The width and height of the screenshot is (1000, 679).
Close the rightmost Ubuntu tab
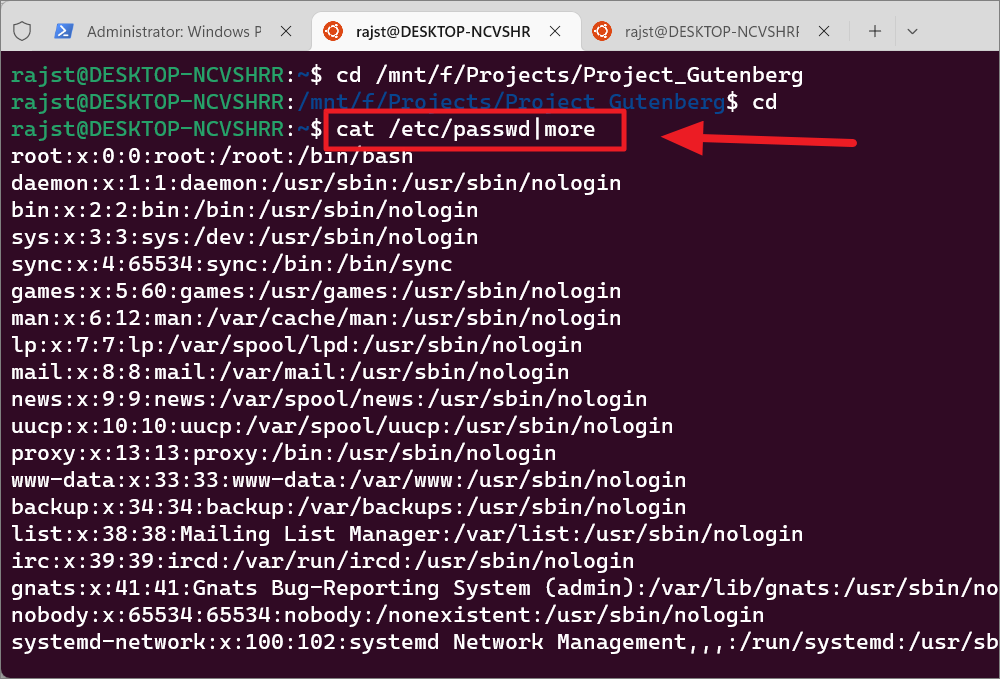click(x=823, y=31)
